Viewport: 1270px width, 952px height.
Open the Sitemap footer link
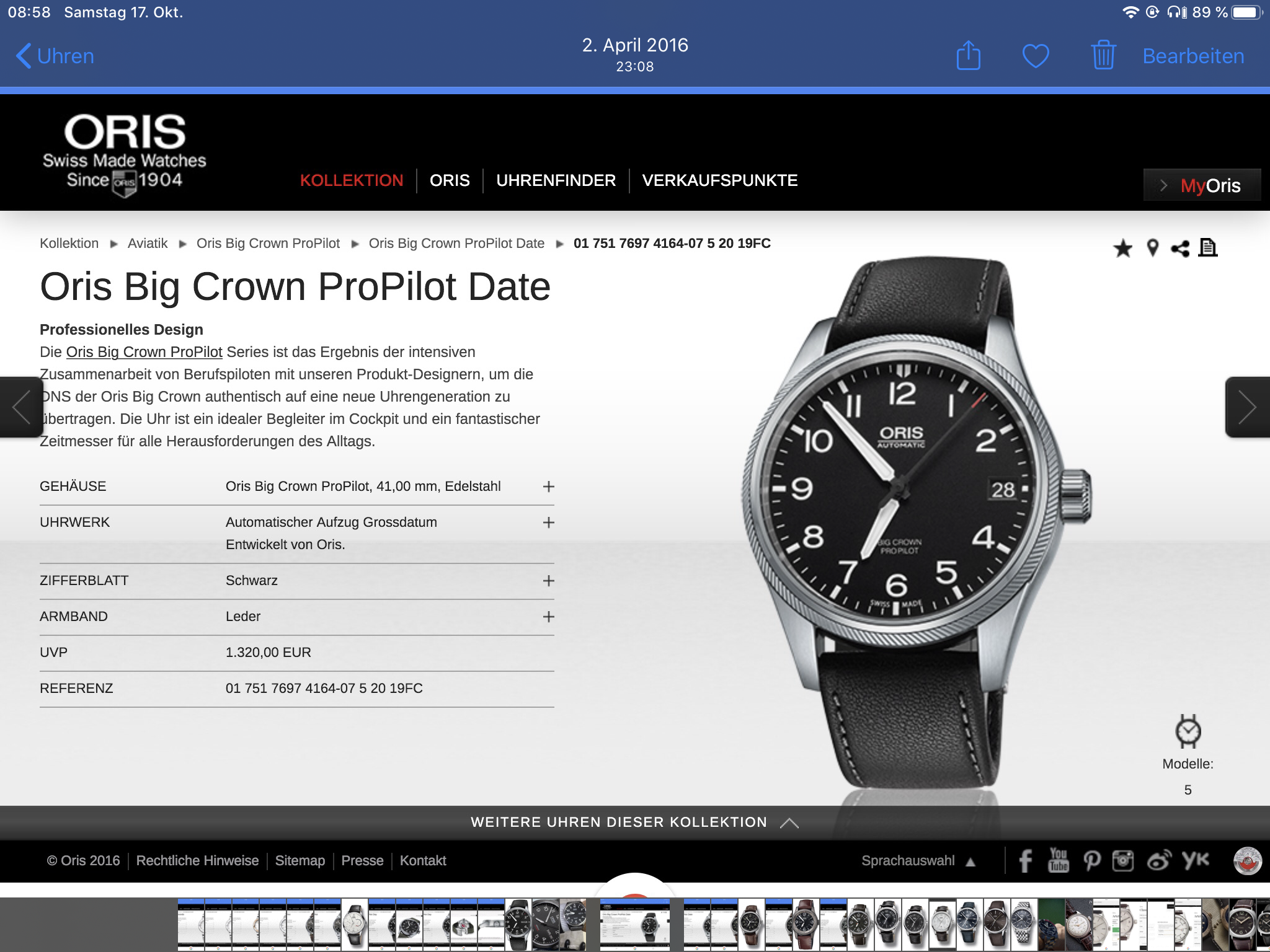[300, 861]
